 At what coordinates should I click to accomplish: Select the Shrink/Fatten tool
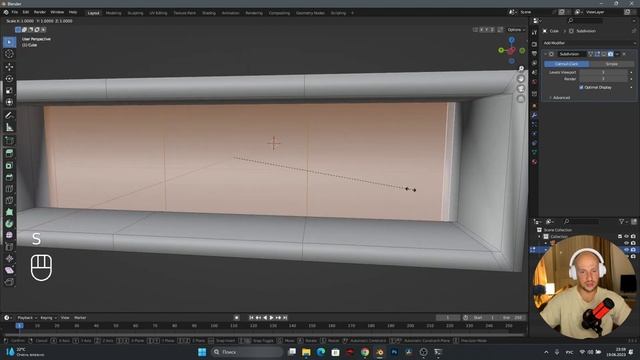click(x=9, y=258)
